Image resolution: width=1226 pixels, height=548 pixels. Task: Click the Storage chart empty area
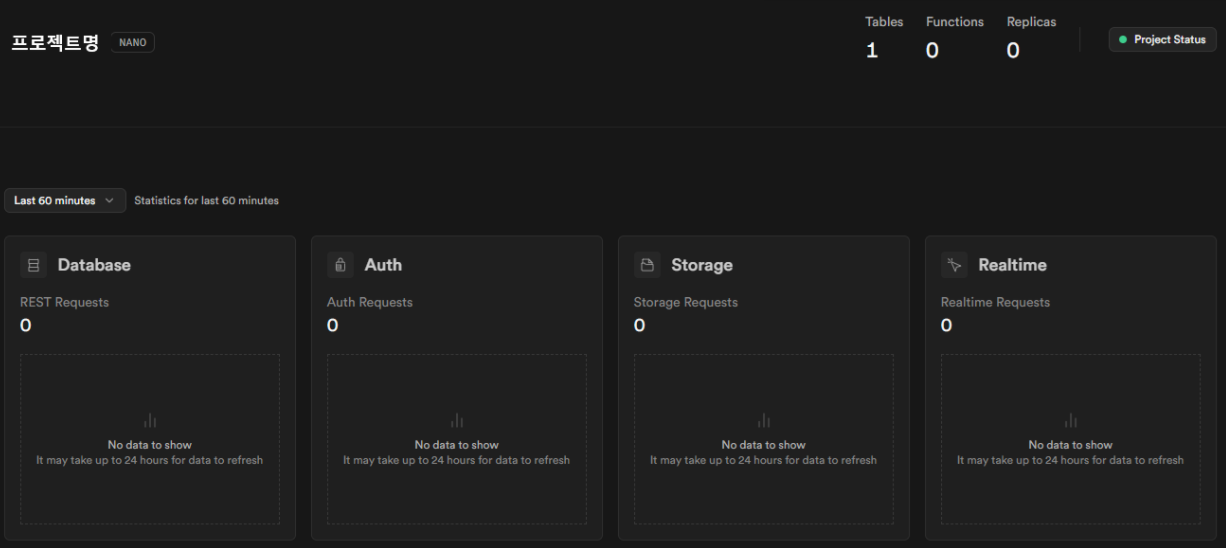(764, 490)
